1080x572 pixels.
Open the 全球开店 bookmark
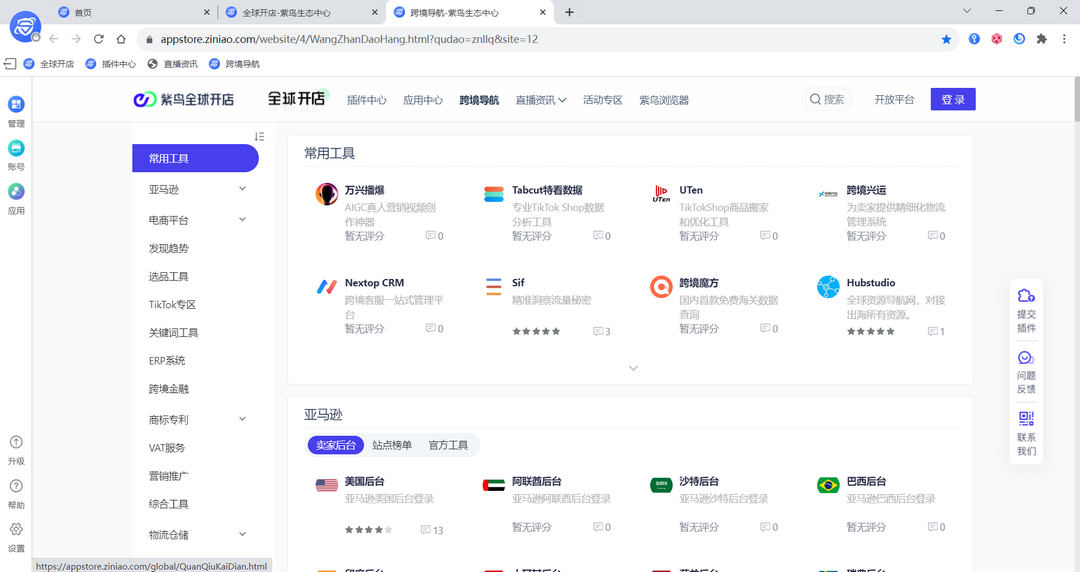coord(49,64)
